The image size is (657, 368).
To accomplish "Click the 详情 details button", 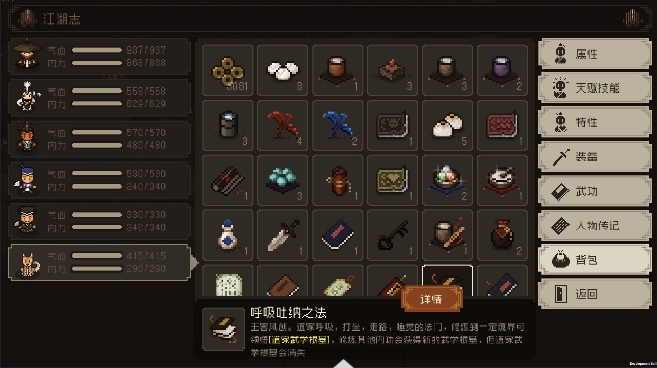I will point(432,299).
